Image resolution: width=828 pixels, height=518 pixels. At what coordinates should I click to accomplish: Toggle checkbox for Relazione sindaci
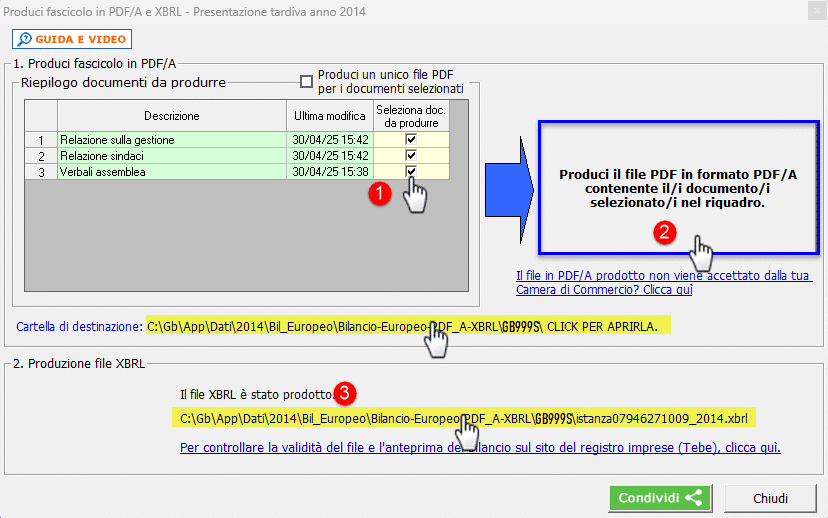411,156
